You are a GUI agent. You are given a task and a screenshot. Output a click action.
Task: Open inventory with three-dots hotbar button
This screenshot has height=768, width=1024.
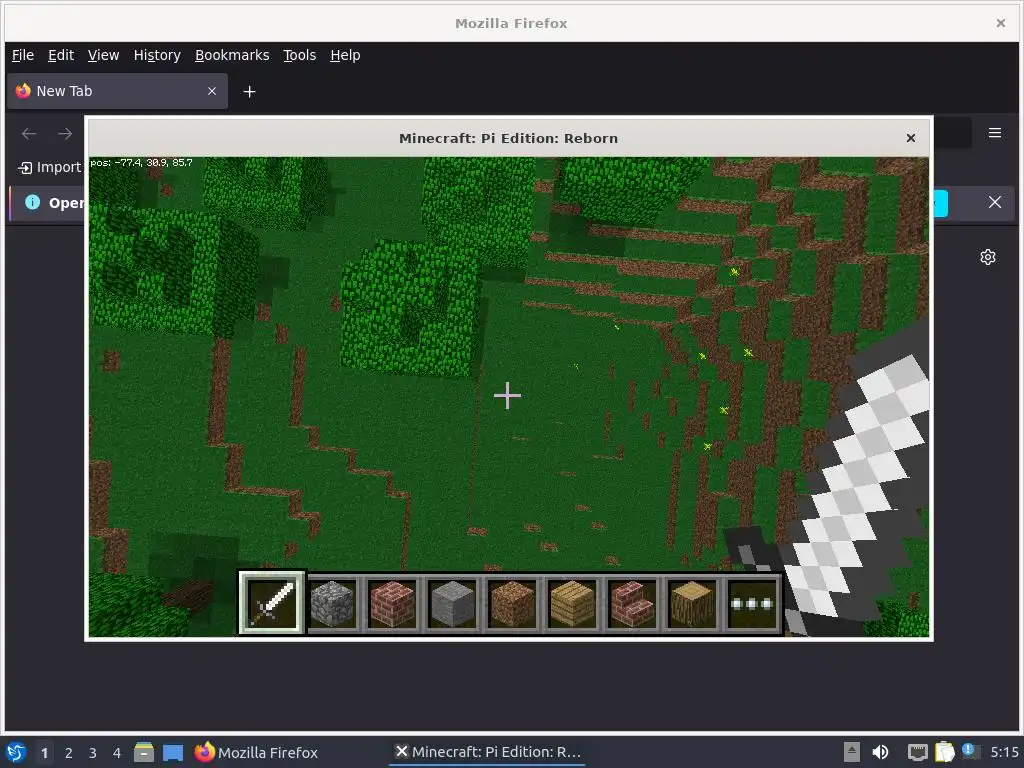[x=752, y=603]
